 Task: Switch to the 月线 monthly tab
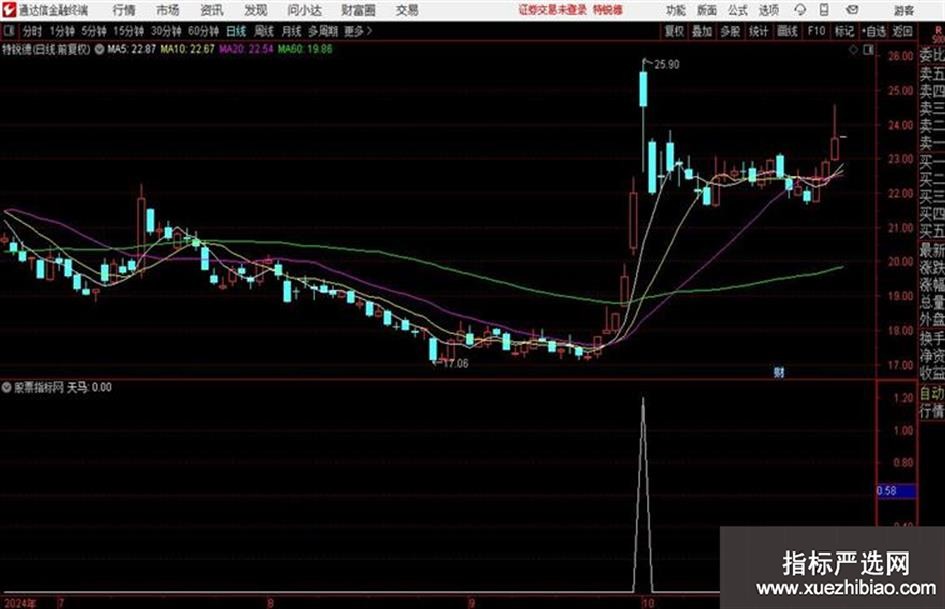point(291,31)
